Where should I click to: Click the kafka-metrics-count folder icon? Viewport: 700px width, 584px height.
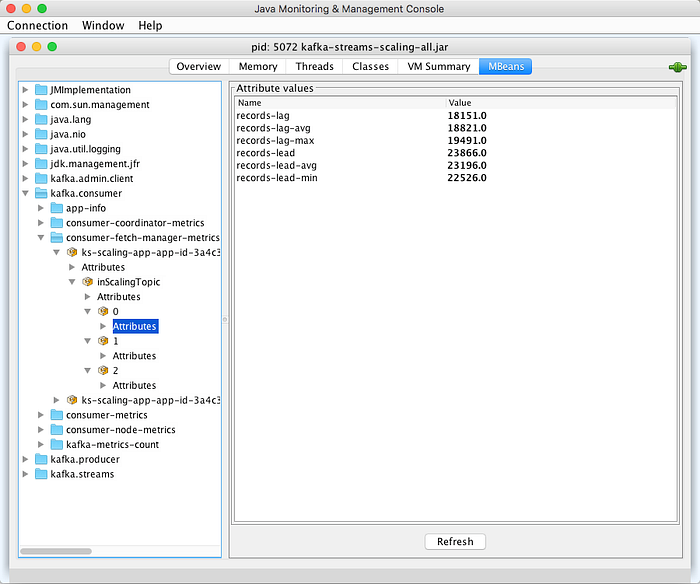57,444
